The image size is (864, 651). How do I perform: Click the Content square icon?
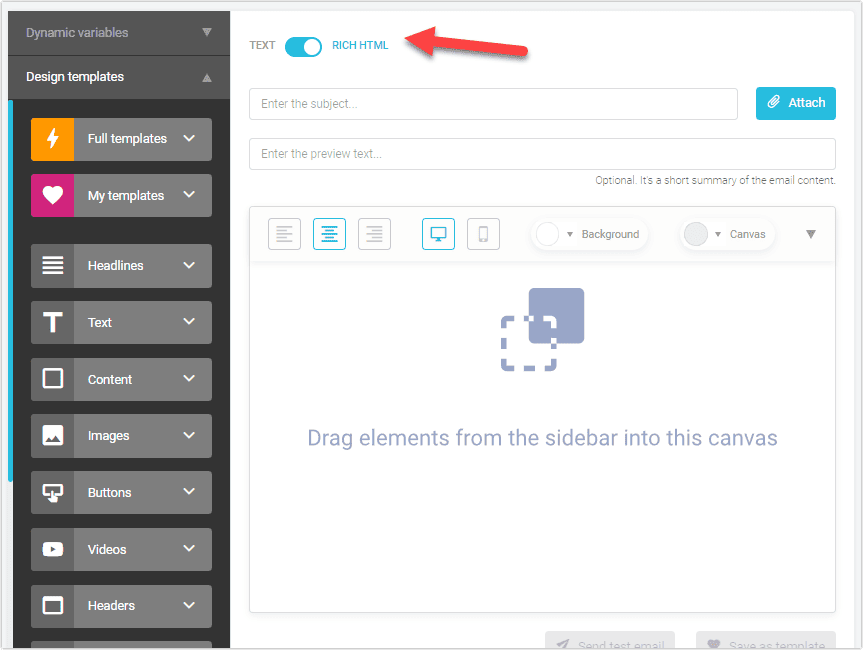(52, 379)
